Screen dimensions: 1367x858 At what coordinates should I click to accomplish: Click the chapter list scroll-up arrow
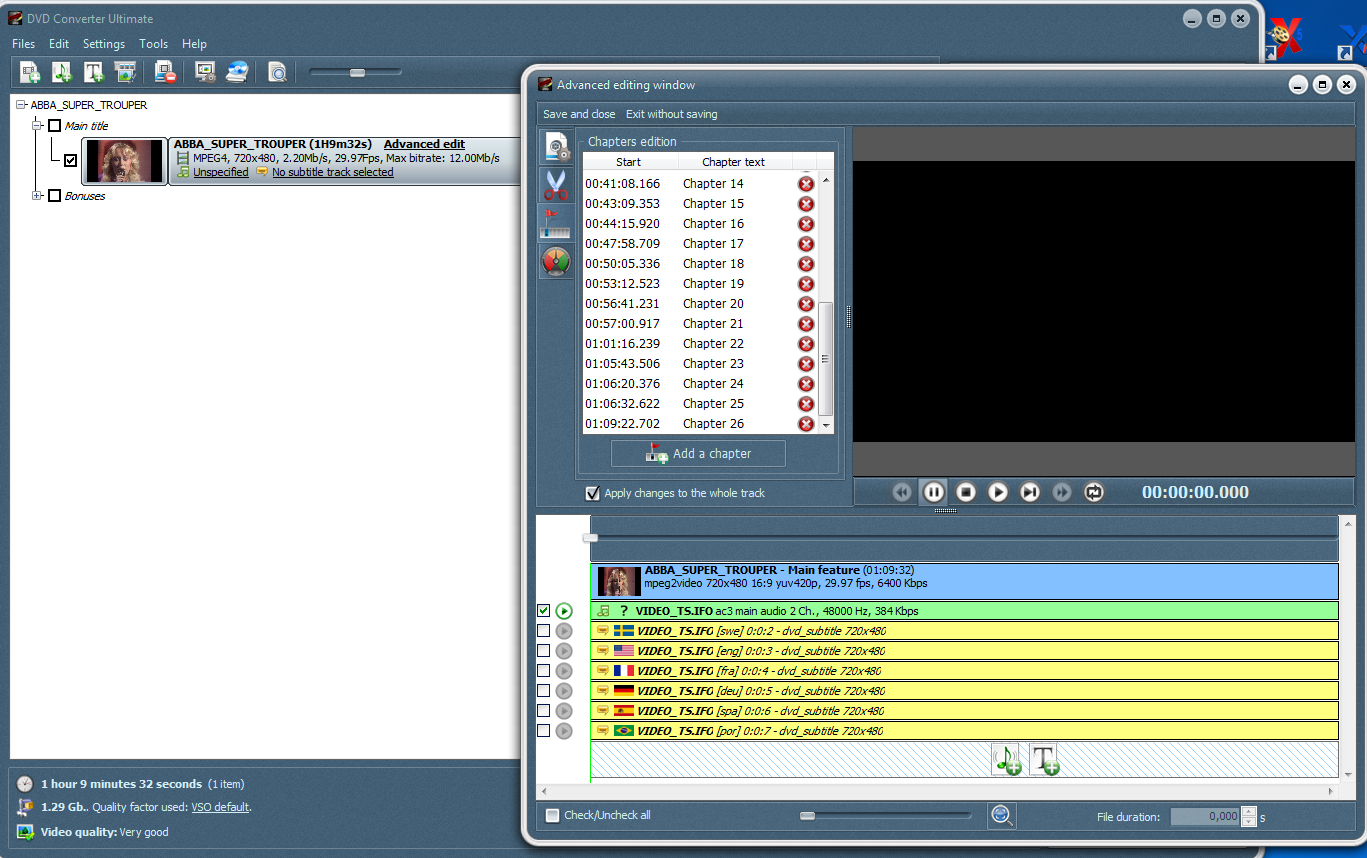[x=826, y=182]
